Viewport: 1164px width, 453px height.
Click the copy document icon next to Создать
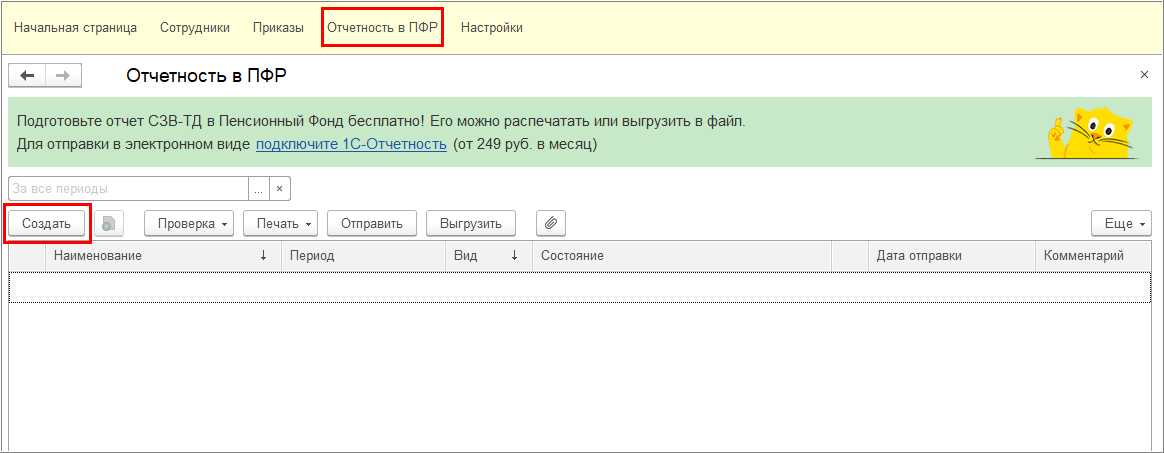[109, 223]
